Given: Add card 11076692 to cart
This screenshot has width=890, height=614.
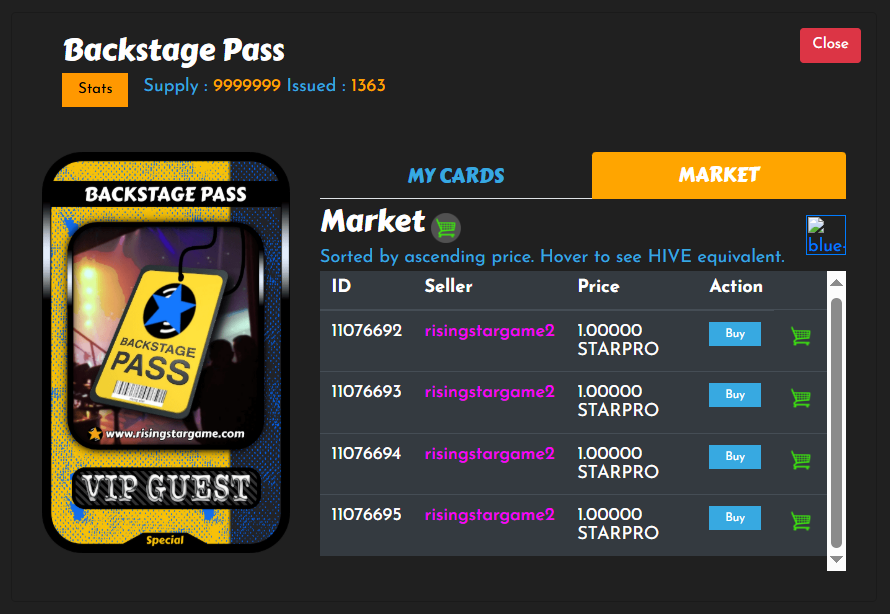Looking at the screenshot, I should coord(801,336).
